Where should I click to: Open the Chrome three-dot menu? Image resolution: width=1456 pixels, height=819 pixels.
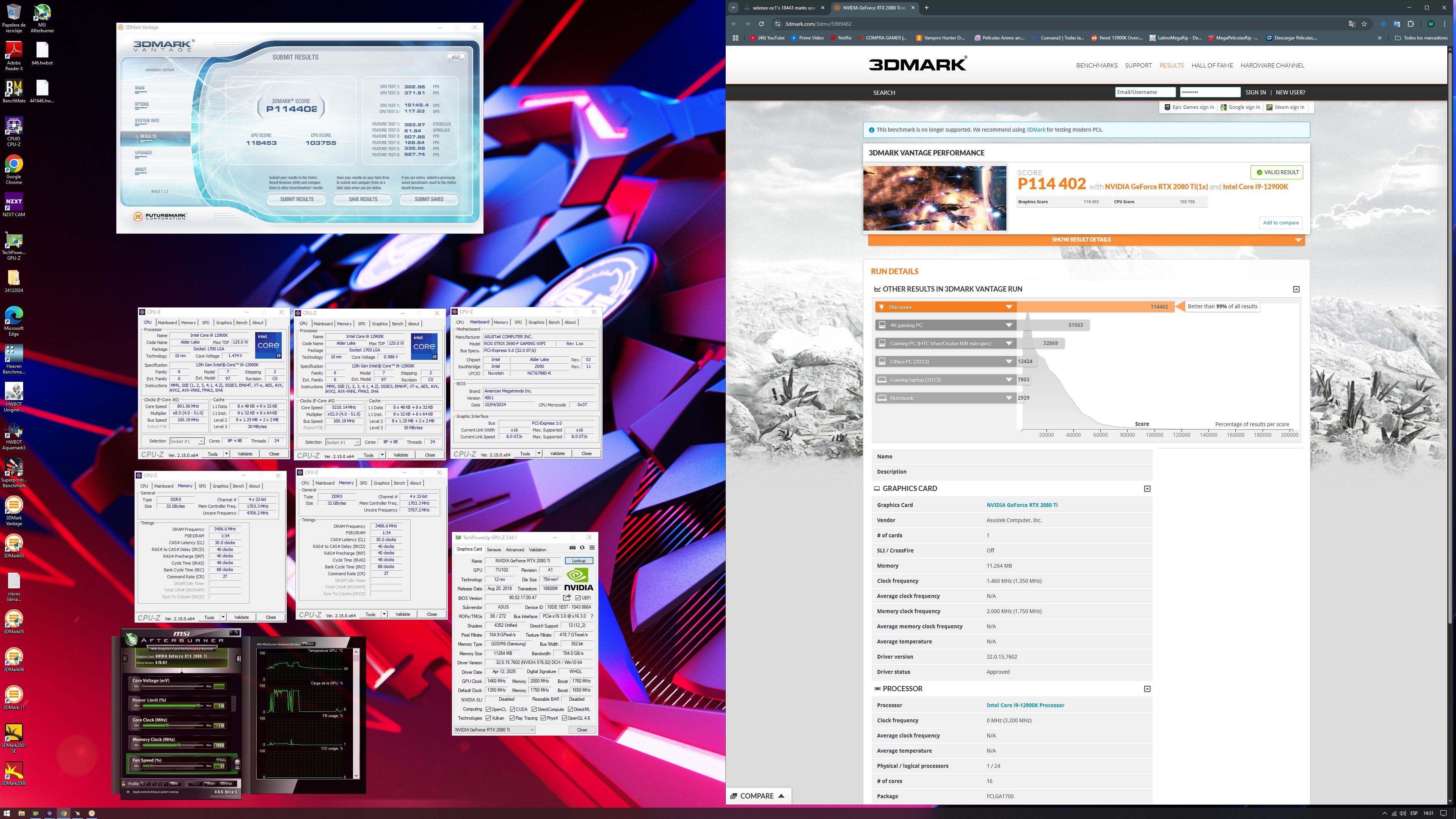tap(1445, 24)
